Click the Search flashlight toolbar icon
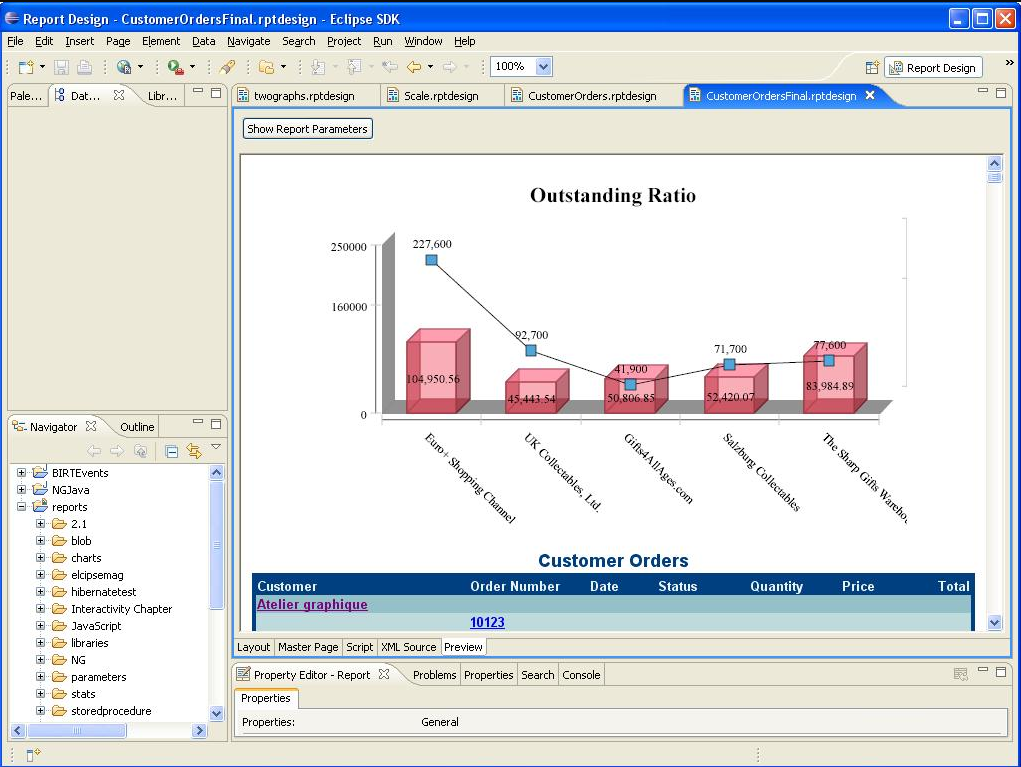The width and height of the screenshot is (1021, 767). click(227, 67)
